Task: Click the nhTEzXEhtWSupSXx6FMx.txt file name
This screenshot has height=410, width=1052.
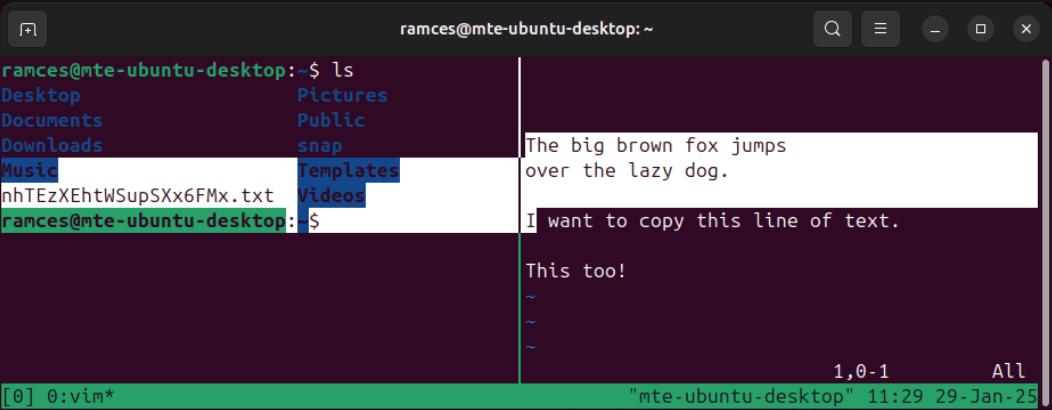Action: (138, 196)
